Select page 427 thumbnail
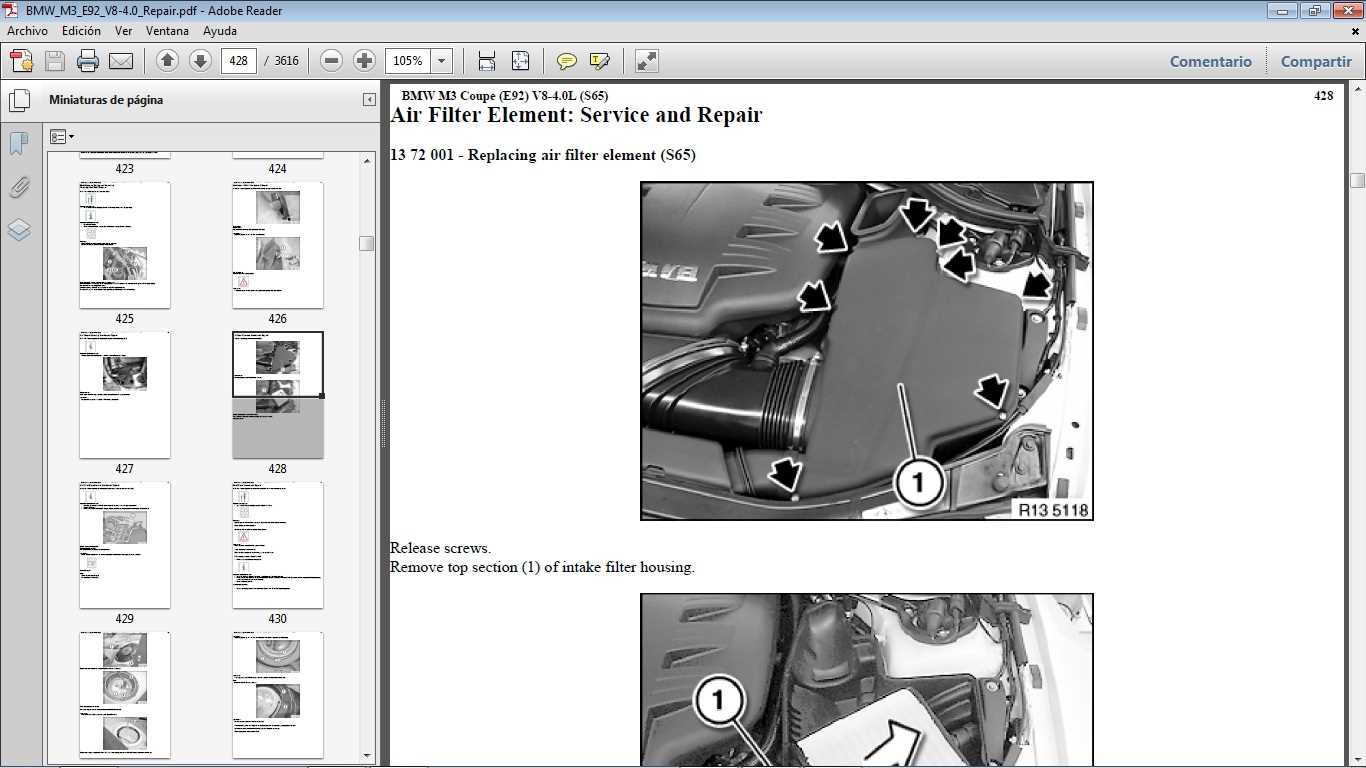1366x768 pixels. 125,395
